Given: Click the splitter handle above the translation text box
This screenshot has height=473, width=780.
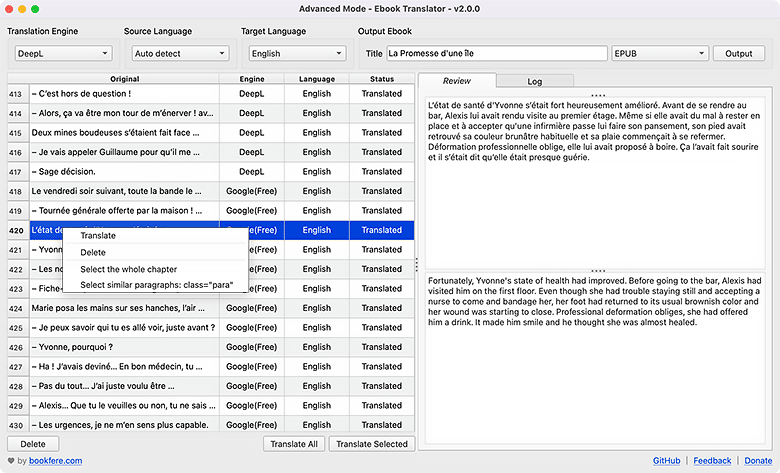Looking at the screenshot, I should click(x=598, y=271).
